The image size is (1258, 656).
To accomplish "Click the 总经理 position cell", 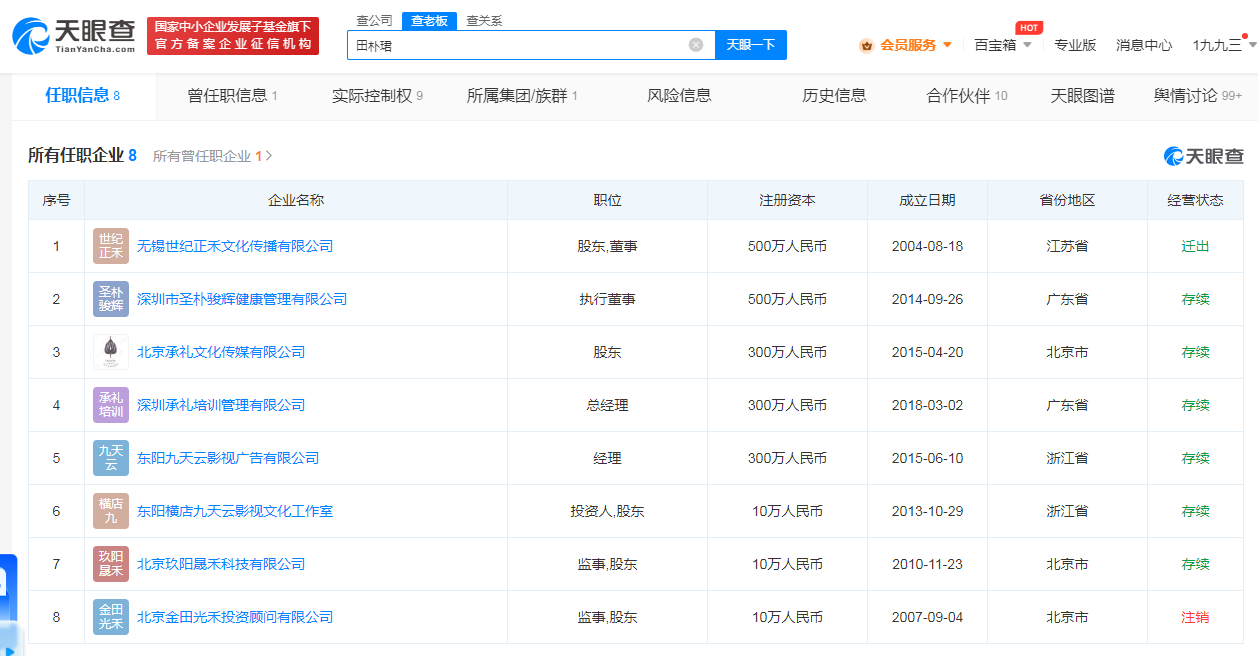I will pyautogui.click(x=607, y=405).
